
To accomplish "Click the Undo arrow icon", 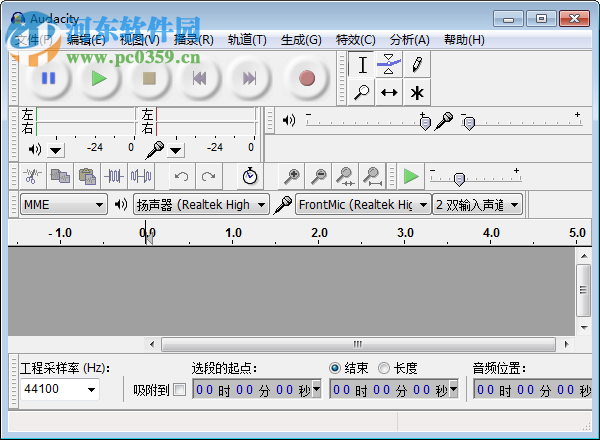I will tap(181, 176).
